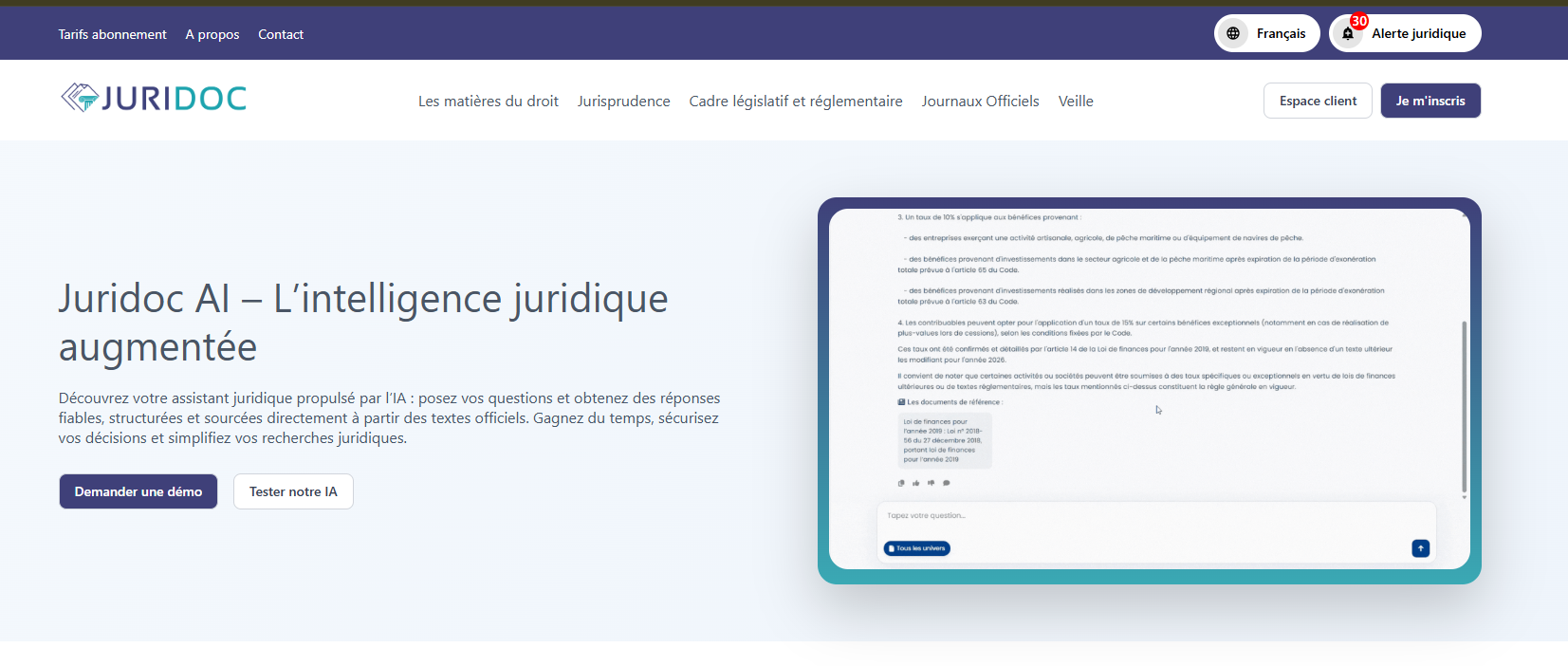Click the heading Juridoc AI – L'intelligence juridique augmentée
Screen dimensions: 1568x666
pos(363,323)
